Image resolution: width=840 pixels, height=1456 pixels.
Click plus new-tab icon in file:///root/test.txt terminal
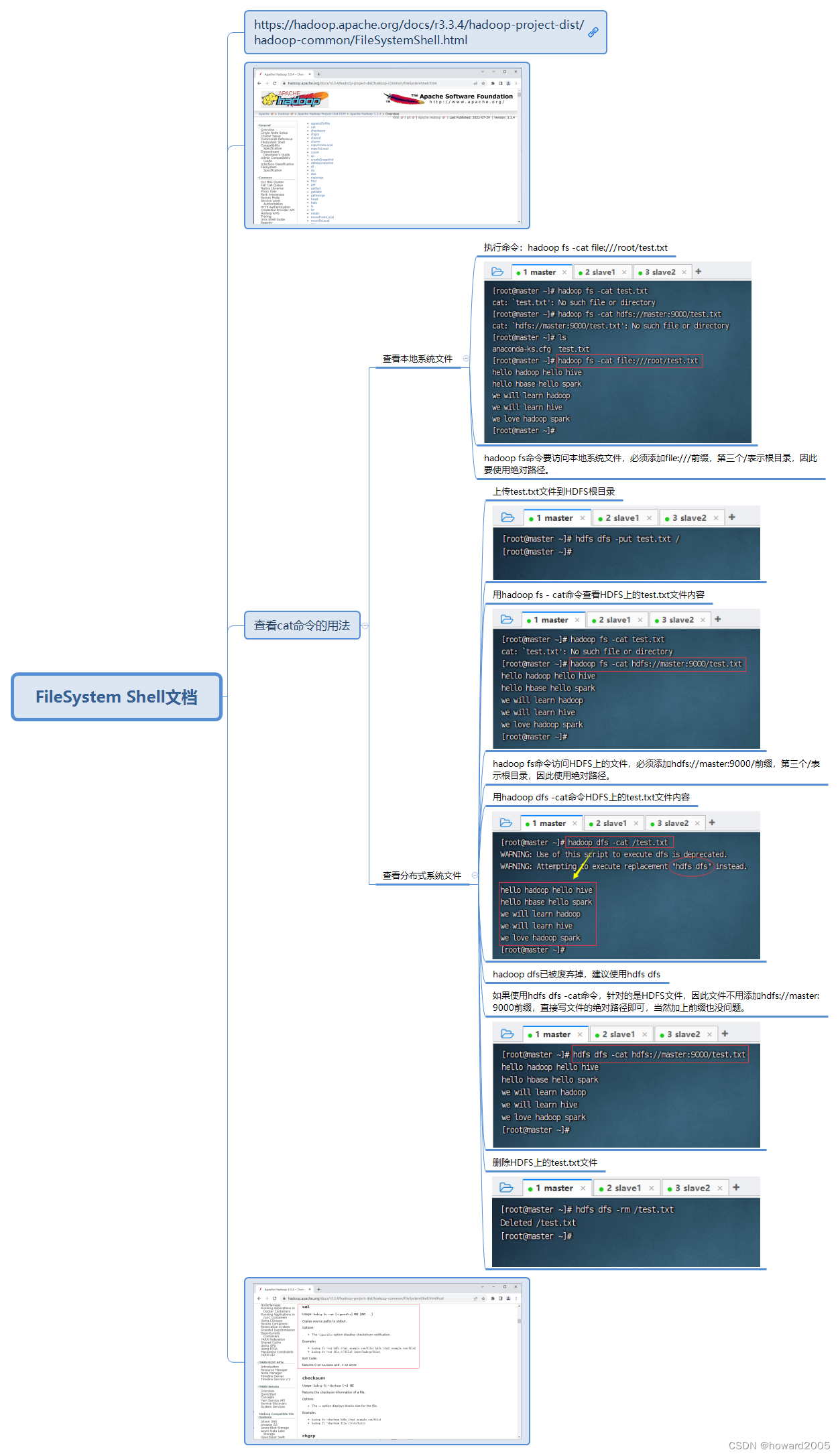(699, 271)
